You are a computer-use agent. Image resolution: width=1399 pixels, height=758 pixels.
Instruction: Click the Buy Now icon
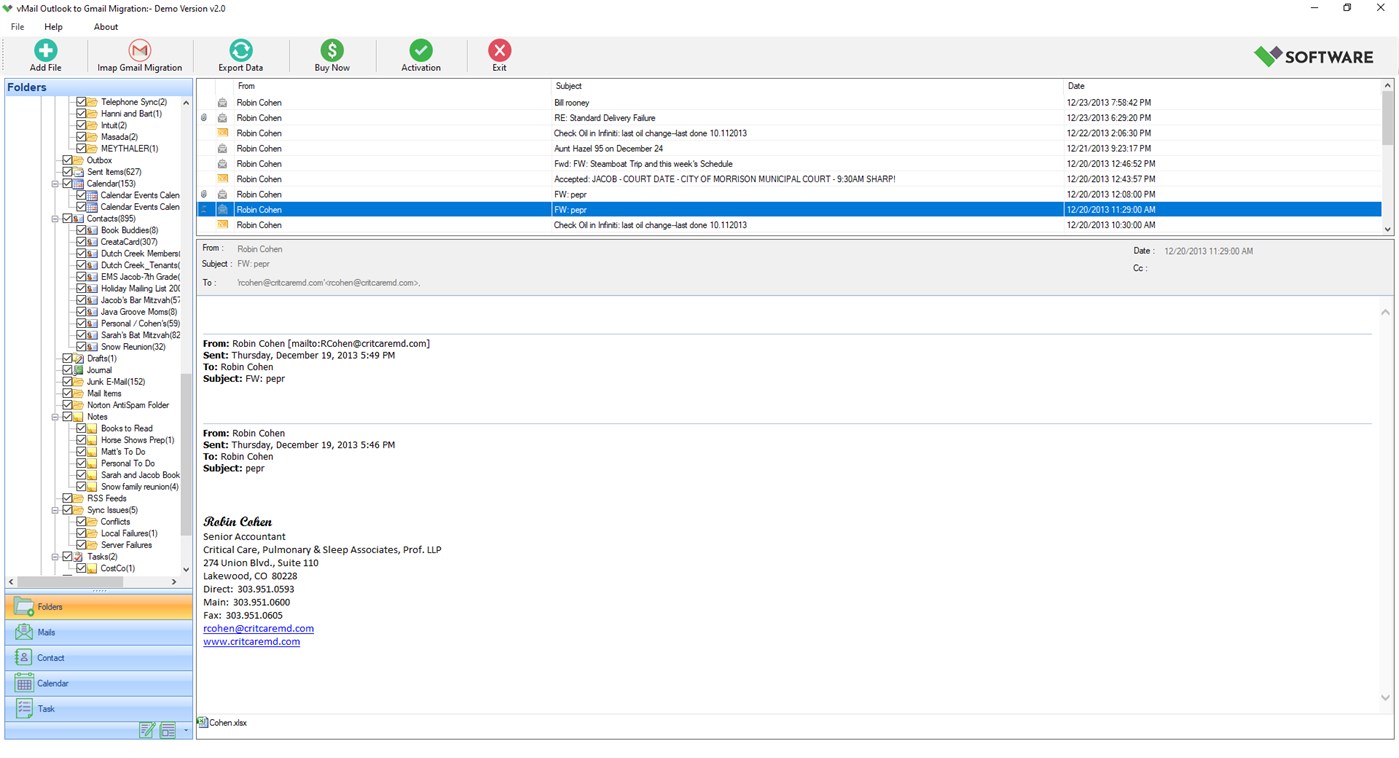click(x=331, y=55)
